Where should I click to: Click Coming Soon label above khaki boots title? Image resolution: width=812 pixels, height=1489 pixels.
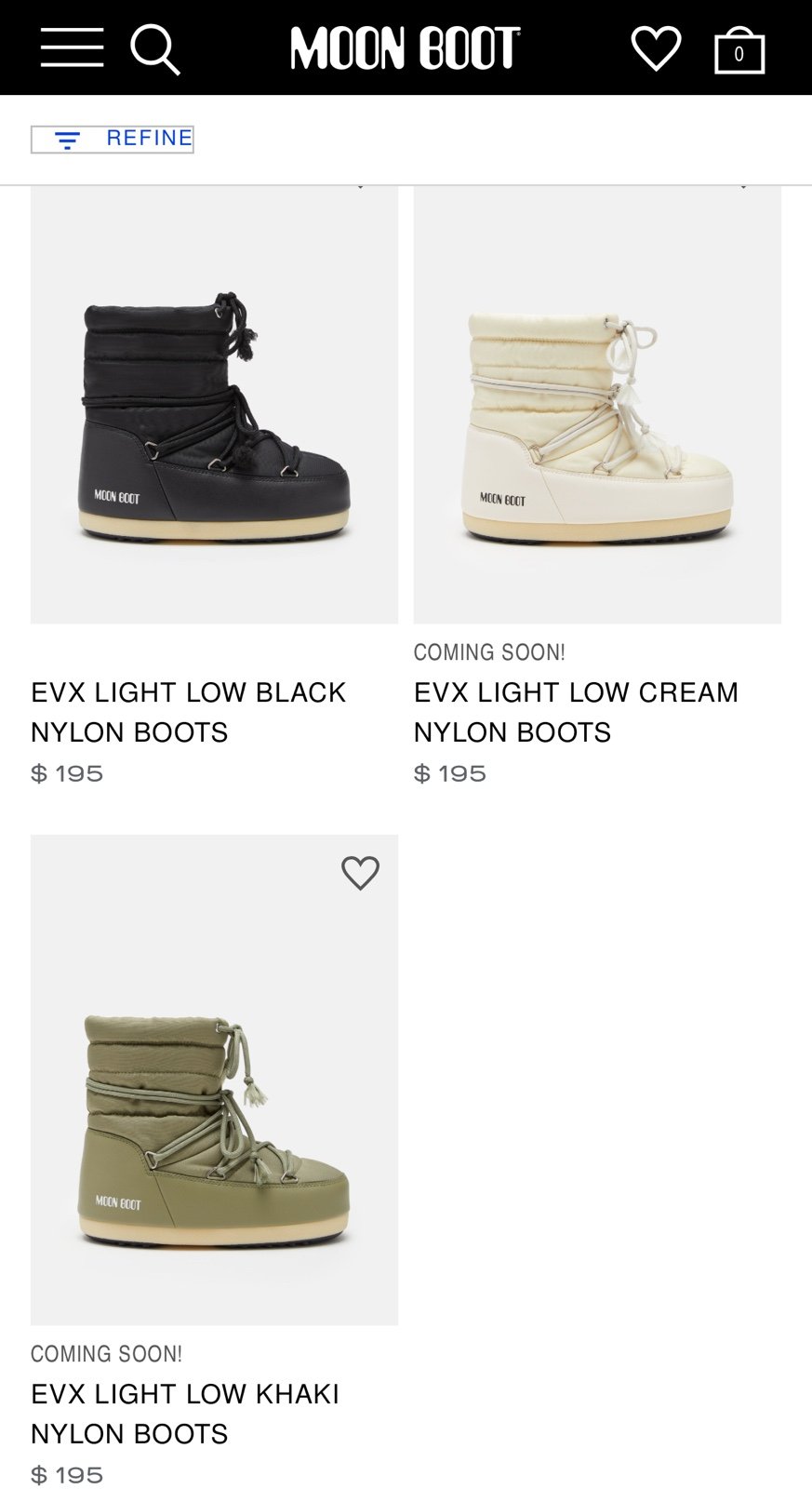(106, 1354)
